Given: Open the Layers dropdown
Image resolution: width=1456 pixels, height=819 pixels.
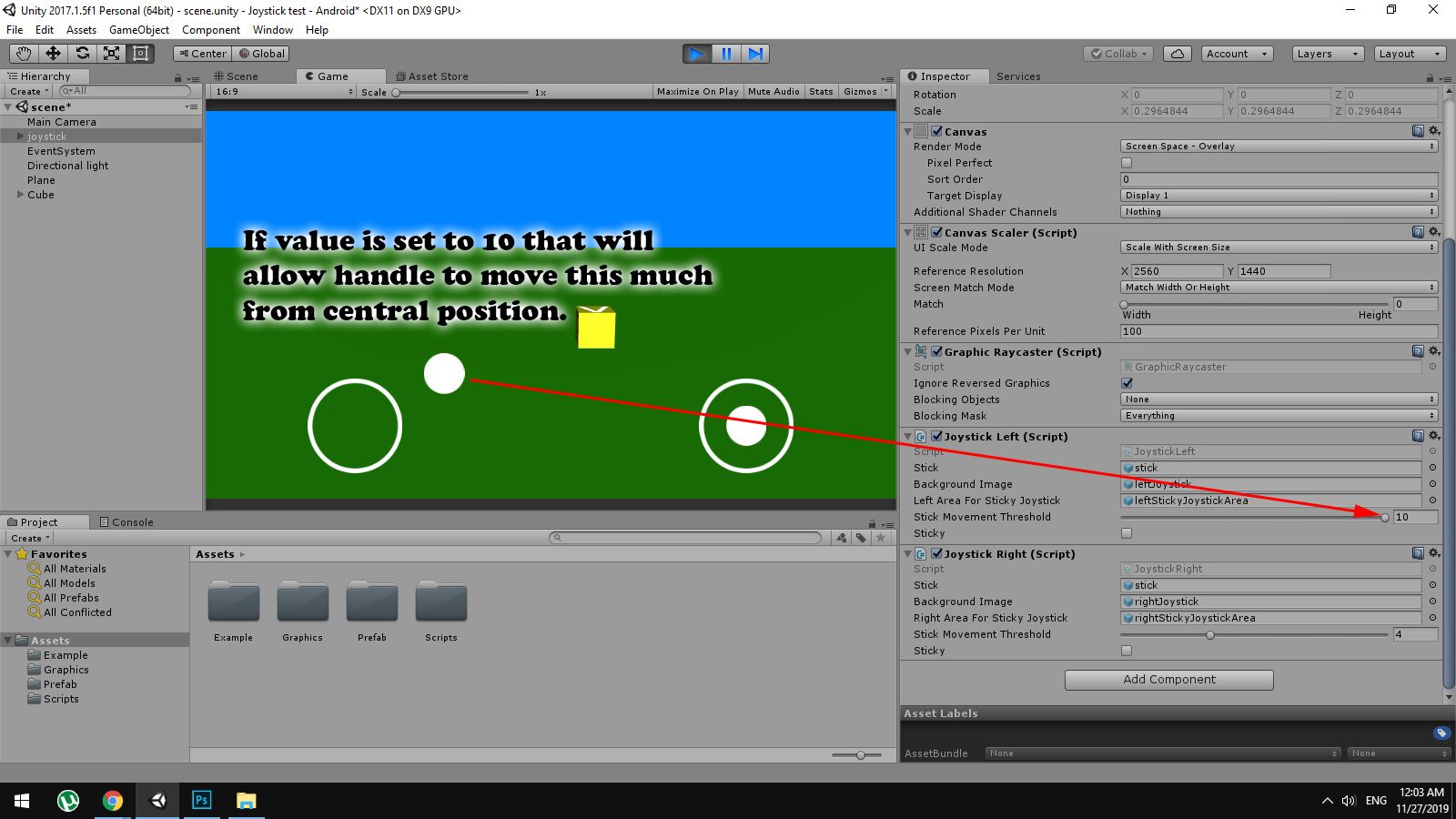Looking at the screenshot, I should point(1328,54).
